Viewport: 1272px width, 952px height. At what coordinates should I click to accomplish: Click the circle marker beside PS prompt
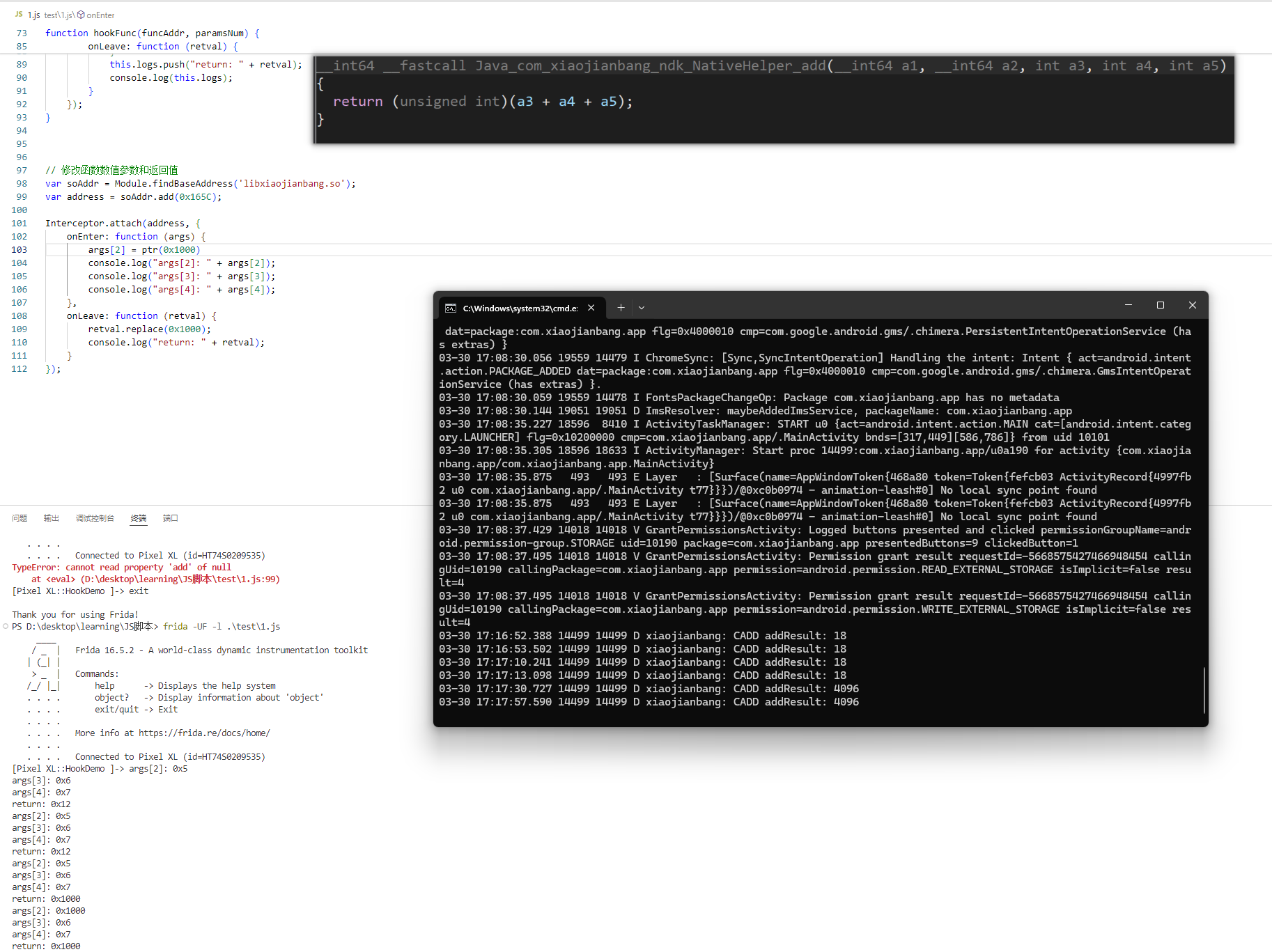click(x=6, y=626)
